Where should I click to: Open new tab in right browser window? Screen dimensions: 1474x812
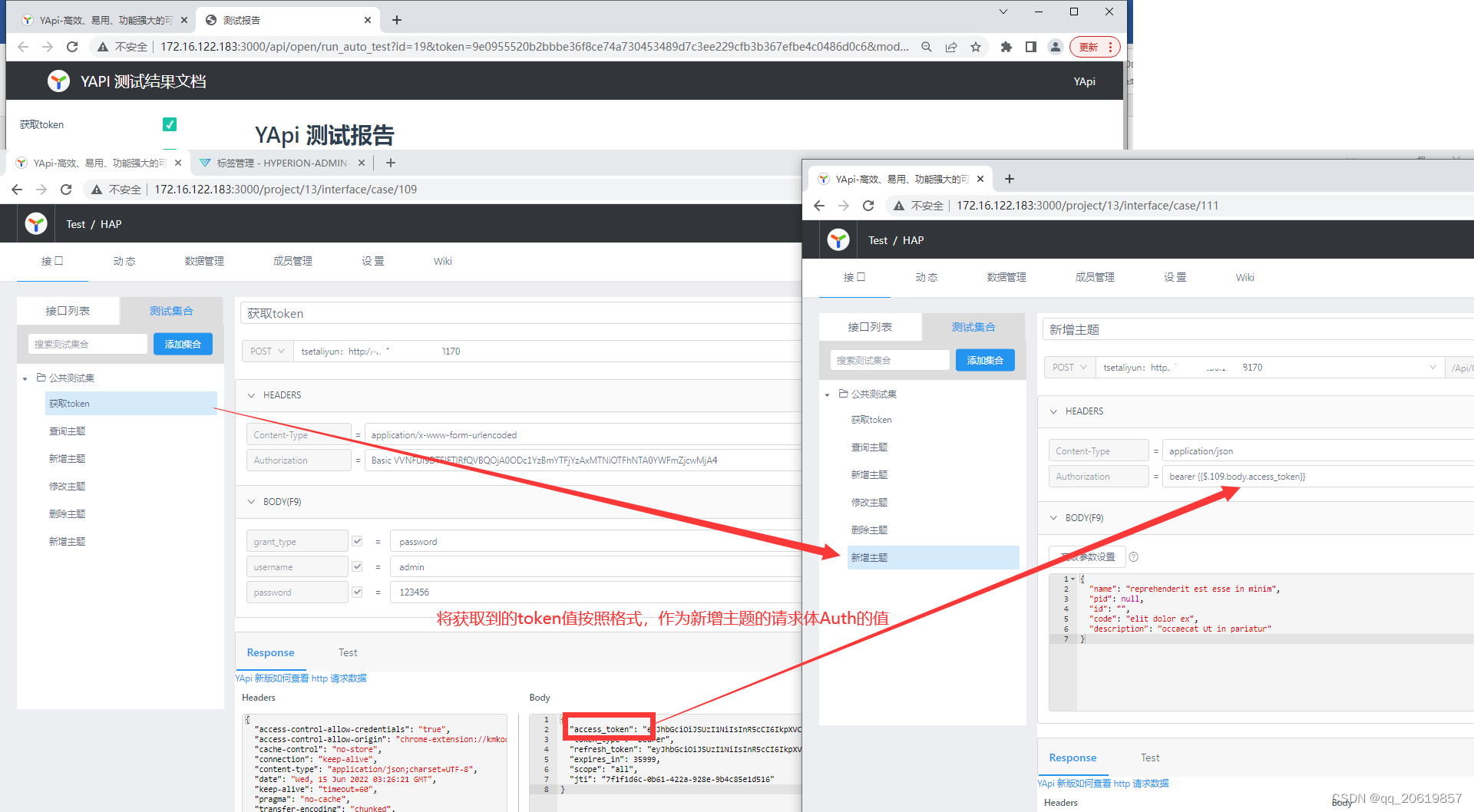click(1010, 179)
